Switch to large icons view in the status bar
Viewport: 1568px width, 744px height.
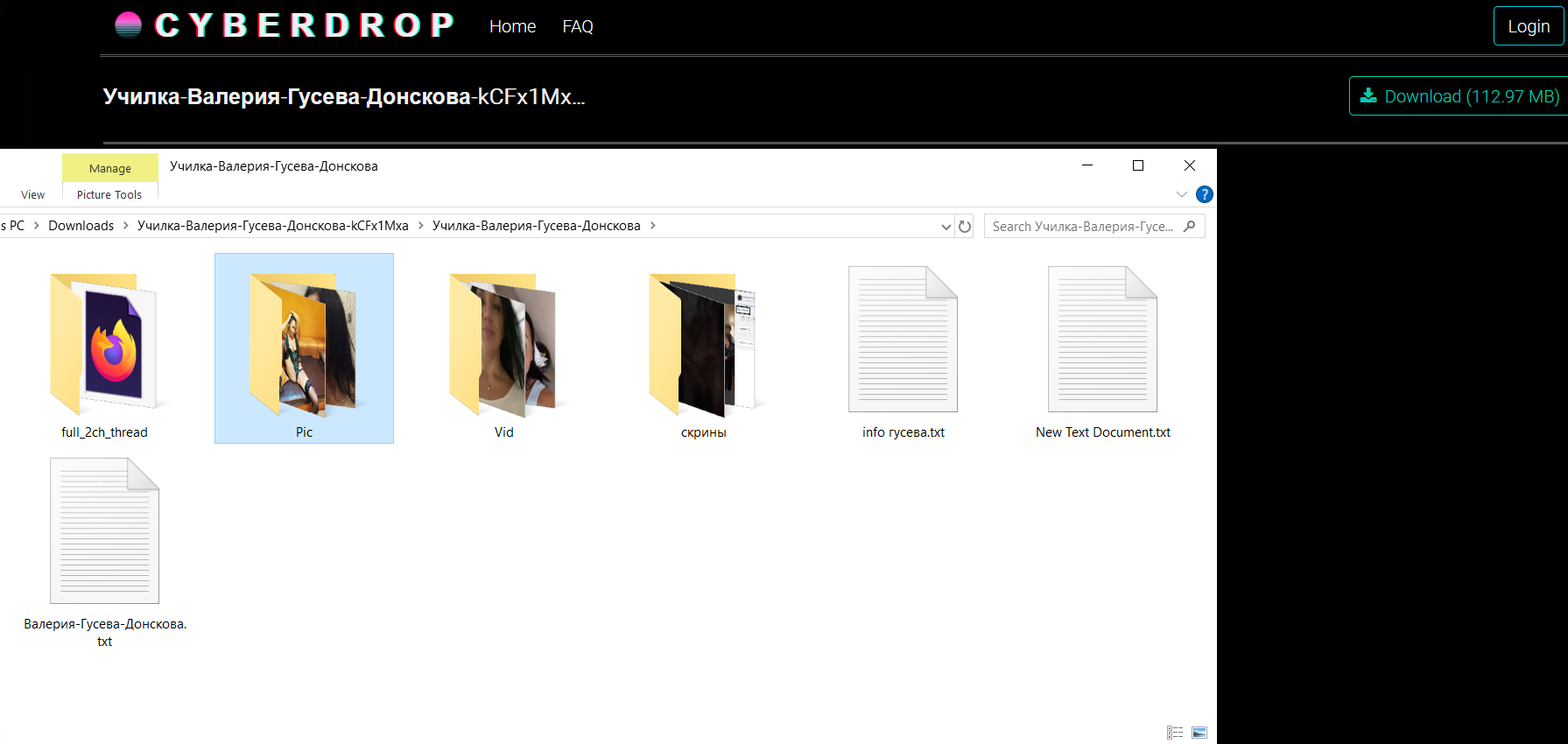tap(1199, 733)
